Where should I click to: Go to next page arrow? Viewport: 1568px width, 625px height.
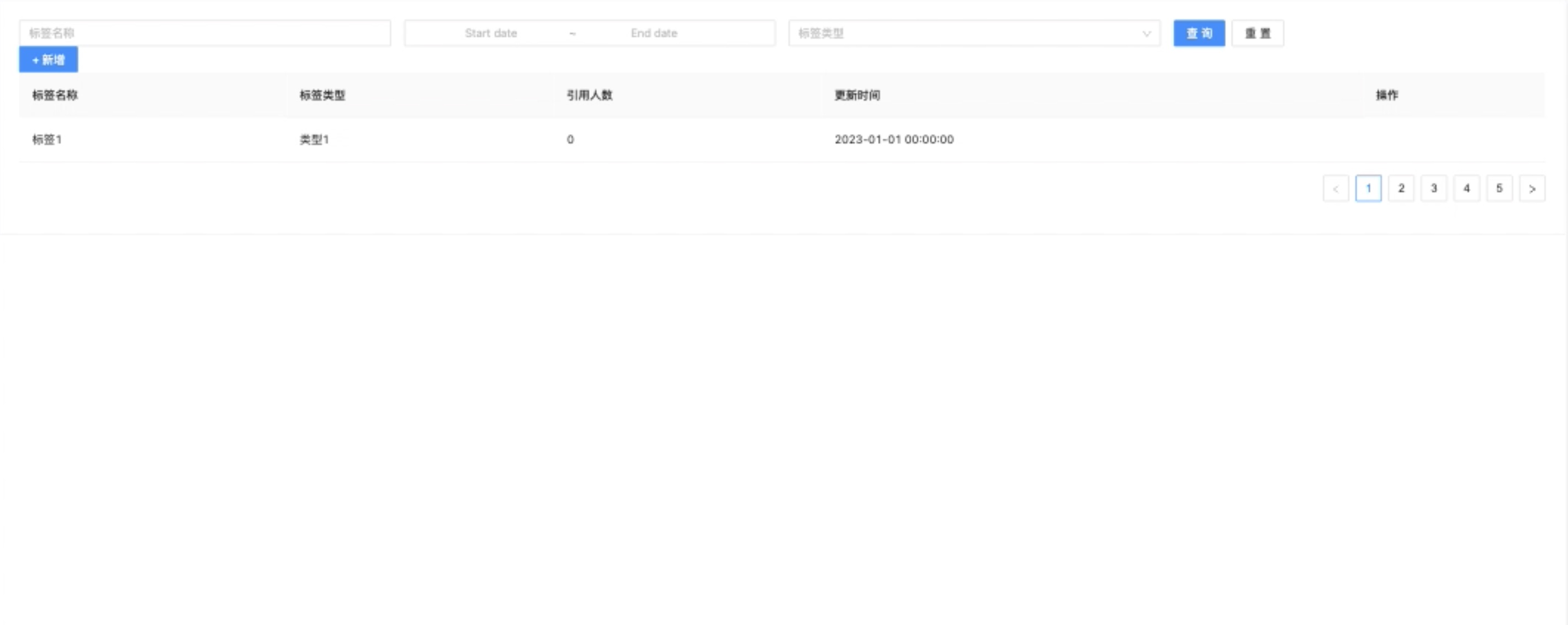[x=1532, y=189]
